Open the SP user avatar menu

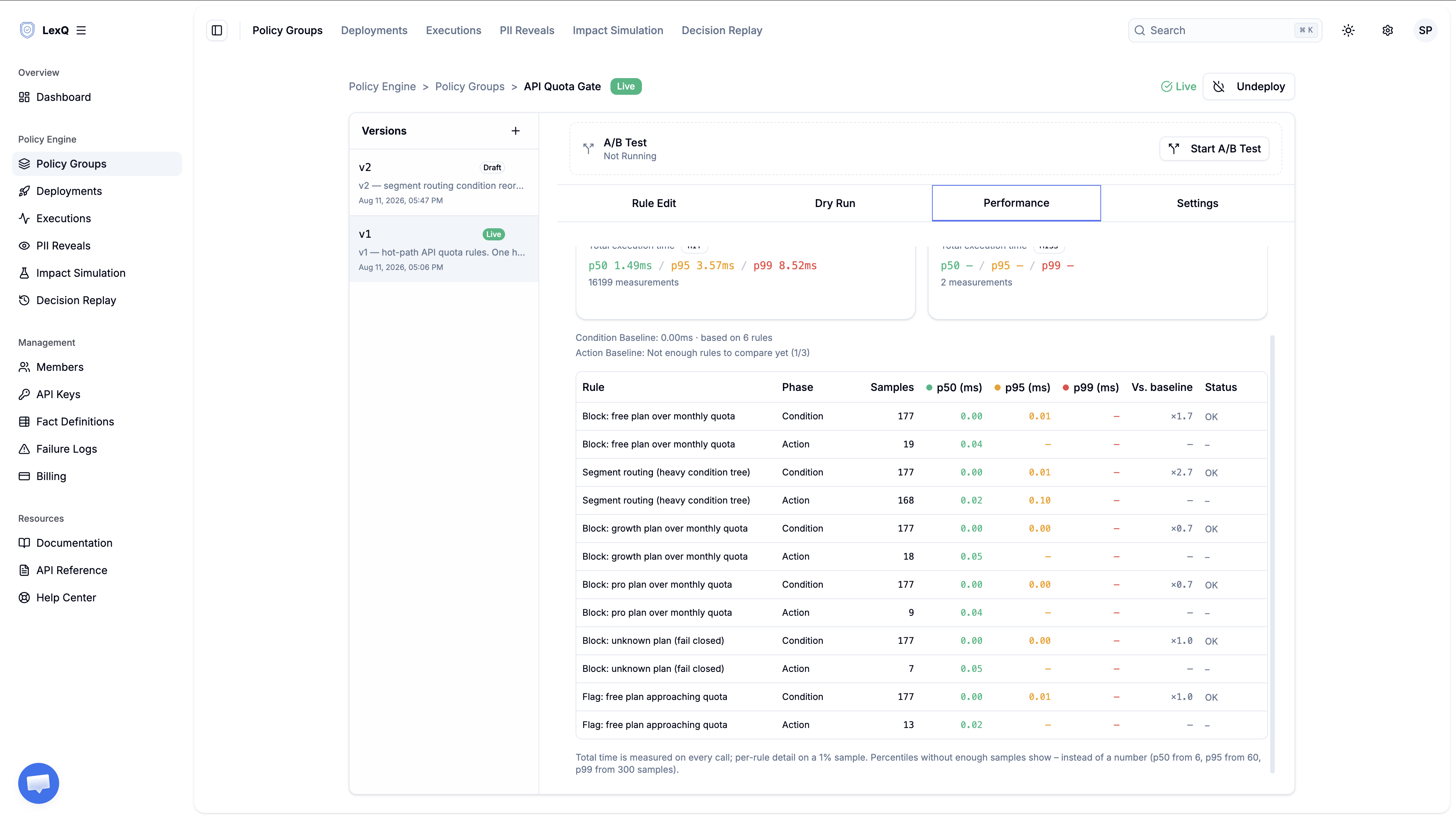(x=1426, y=30)
